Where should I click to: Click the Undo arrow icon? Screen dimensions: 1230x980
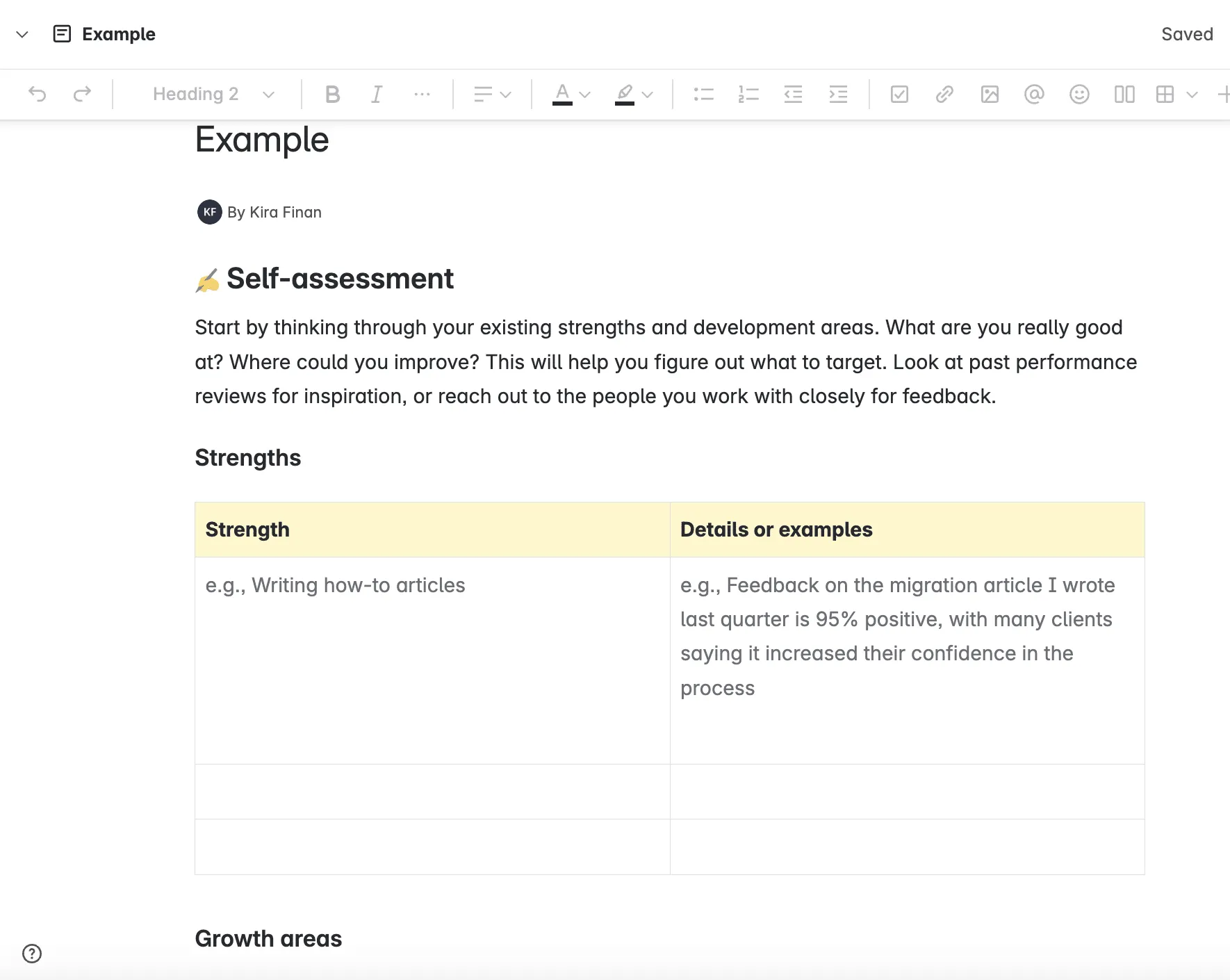pyautogui.click(x=38, y=94)
